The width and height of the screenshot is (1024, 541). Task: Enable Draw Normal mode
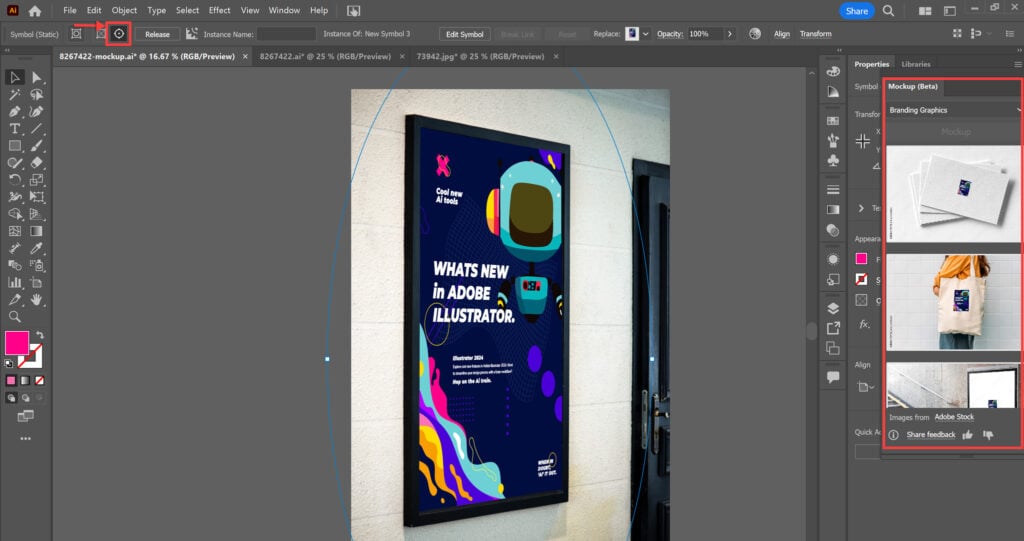coord(11,397)
